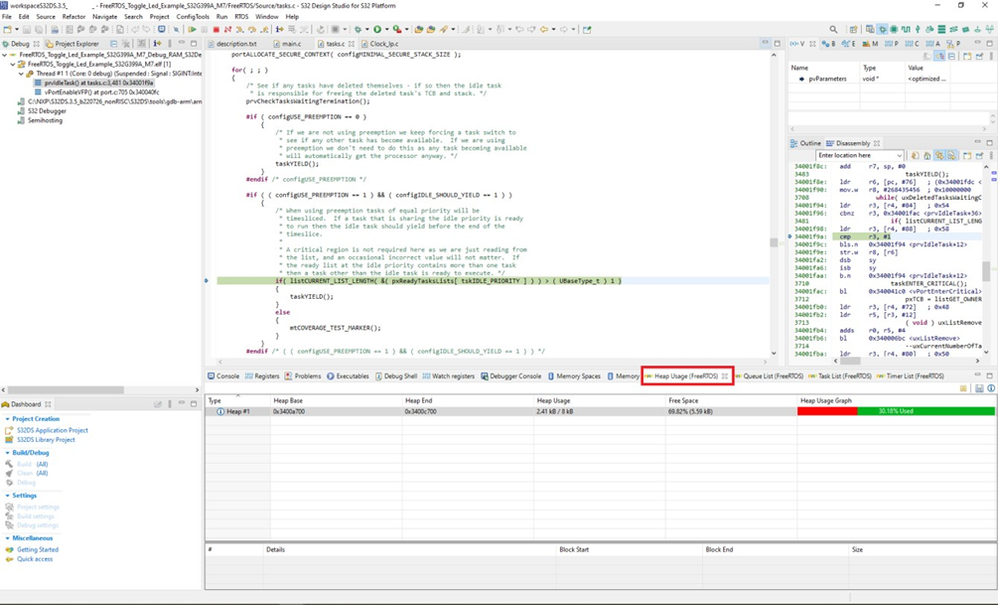Click S32DS Application Project link

point(52,431)
